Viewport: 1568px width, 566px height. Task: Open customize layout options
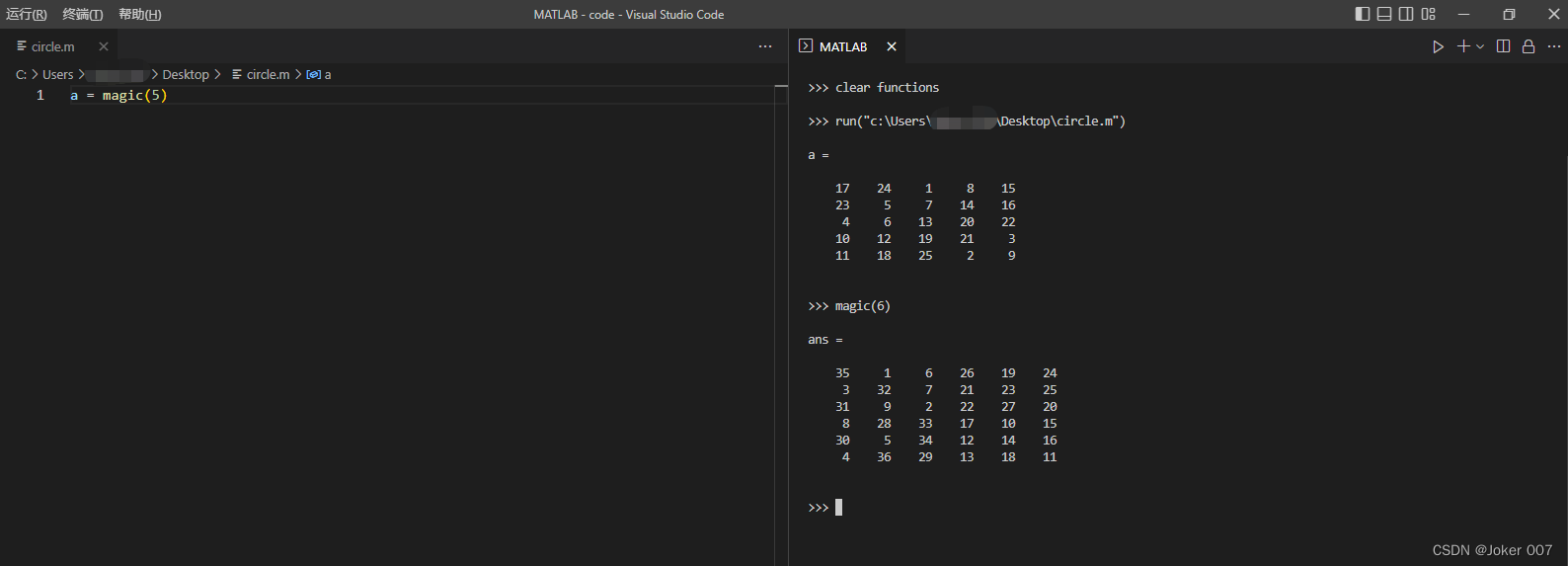click(1429, 14)
